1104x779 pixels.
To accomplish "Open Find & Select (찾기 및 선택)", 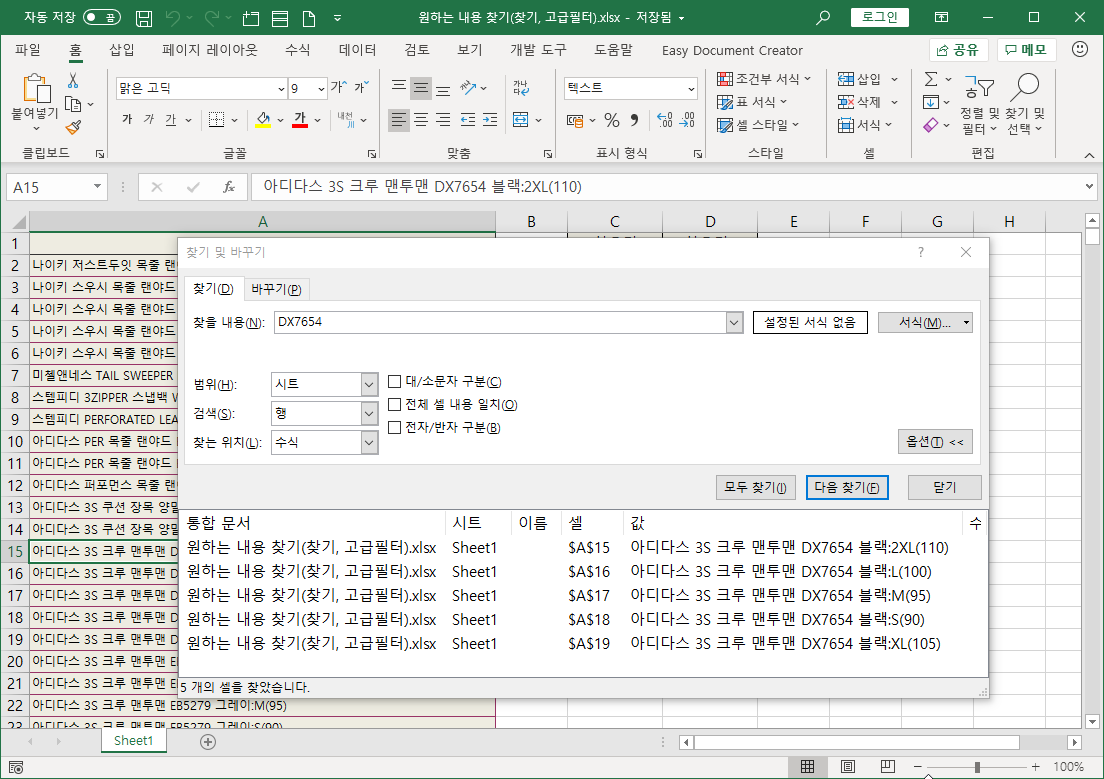I will [x=1024, y=104].
